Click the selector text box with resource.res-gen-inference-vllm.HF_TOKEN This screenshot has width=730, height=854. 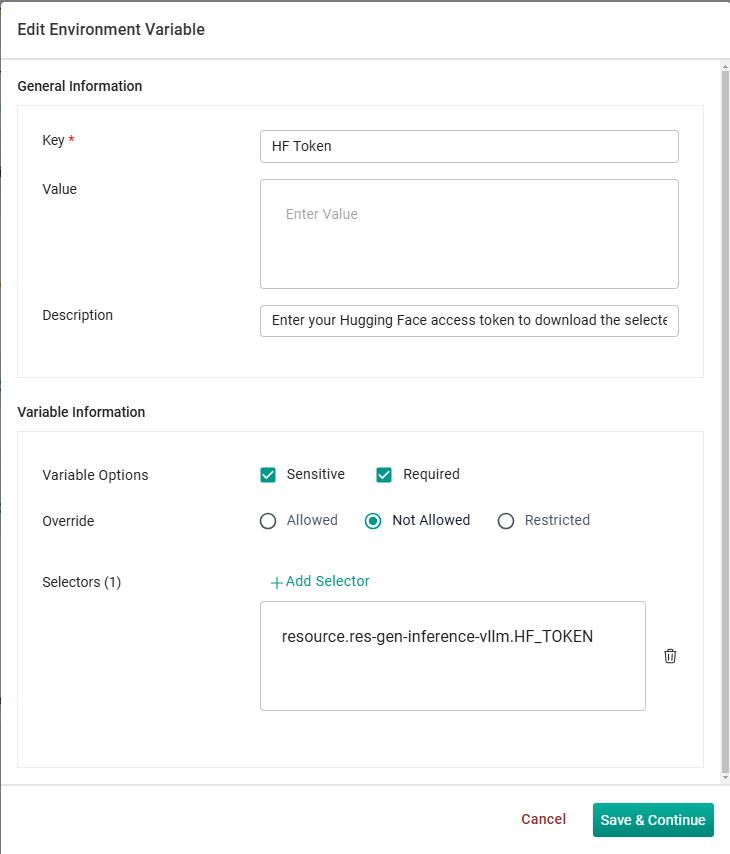(453, 656)
